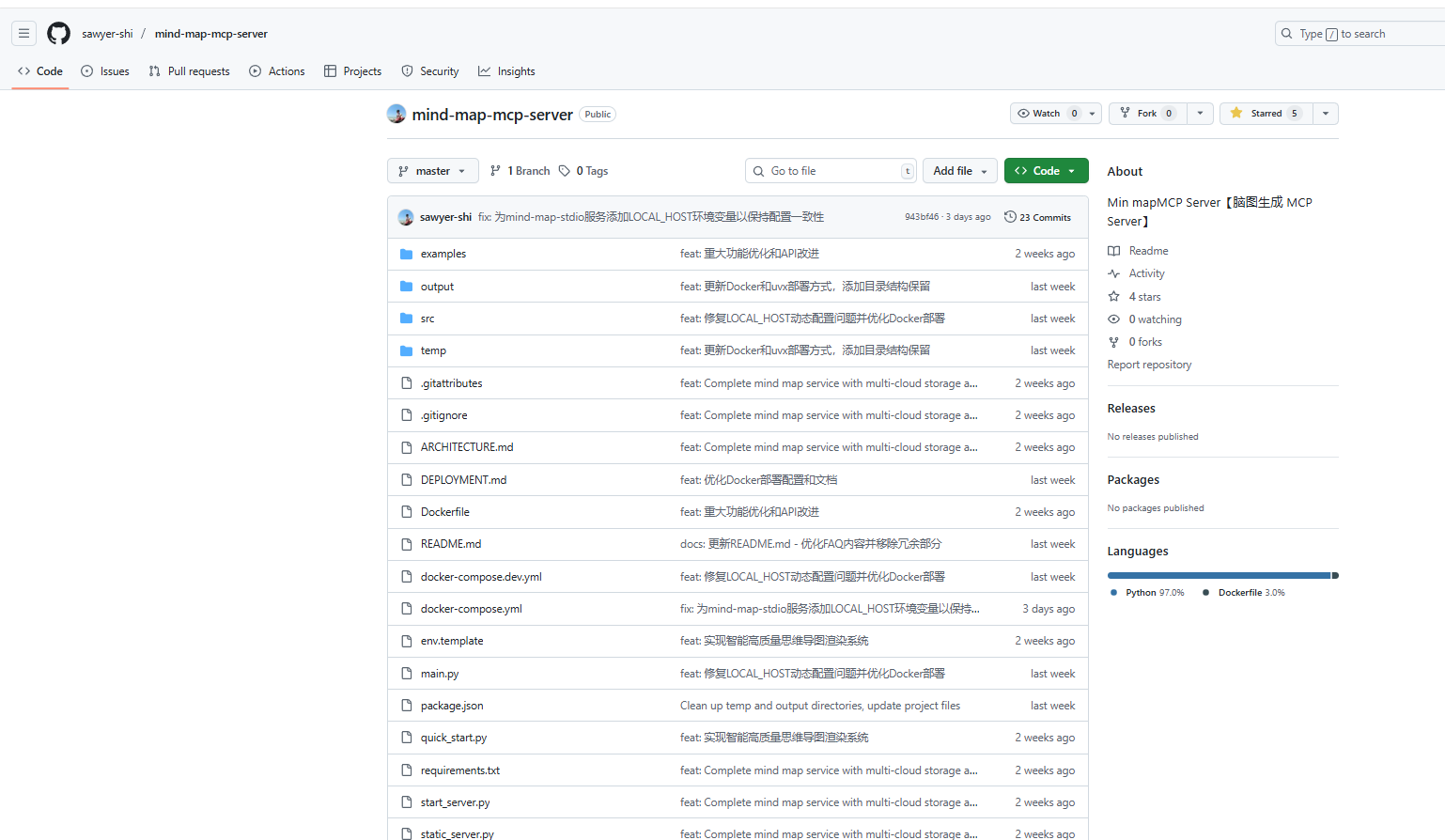This screenshot has width=1445, height=840.
Task: Open .gitignore file
Action: click(x=443, y=415)
